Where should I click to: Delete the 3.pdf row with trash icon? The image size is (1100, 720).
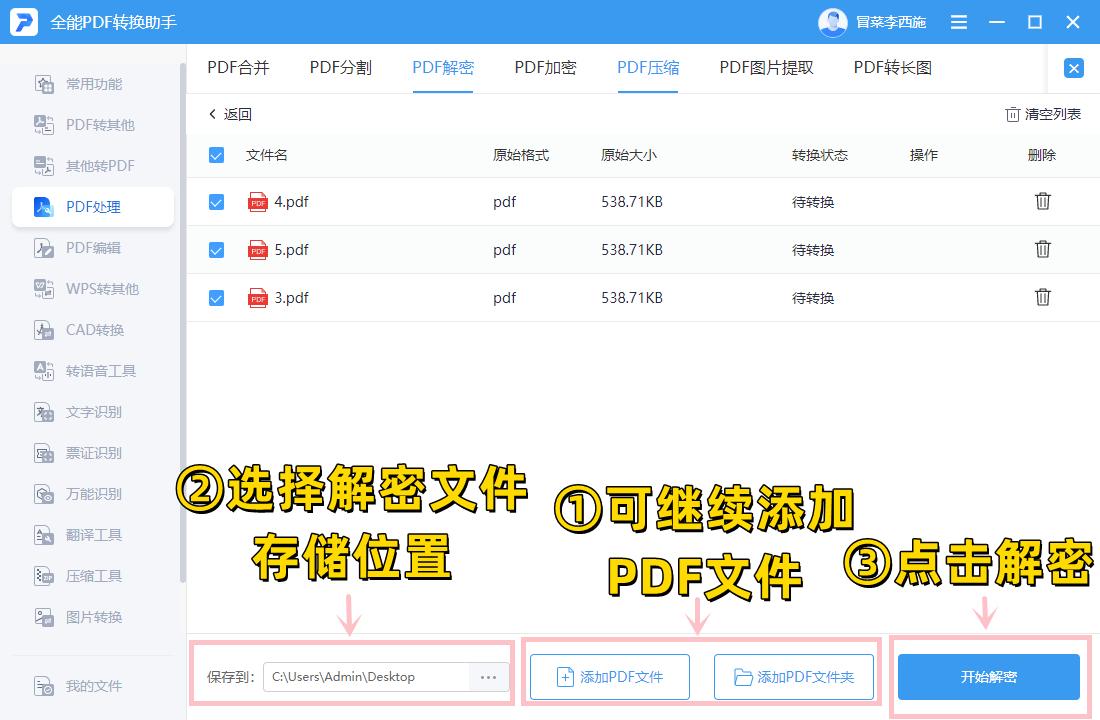tap(1042, 298)
